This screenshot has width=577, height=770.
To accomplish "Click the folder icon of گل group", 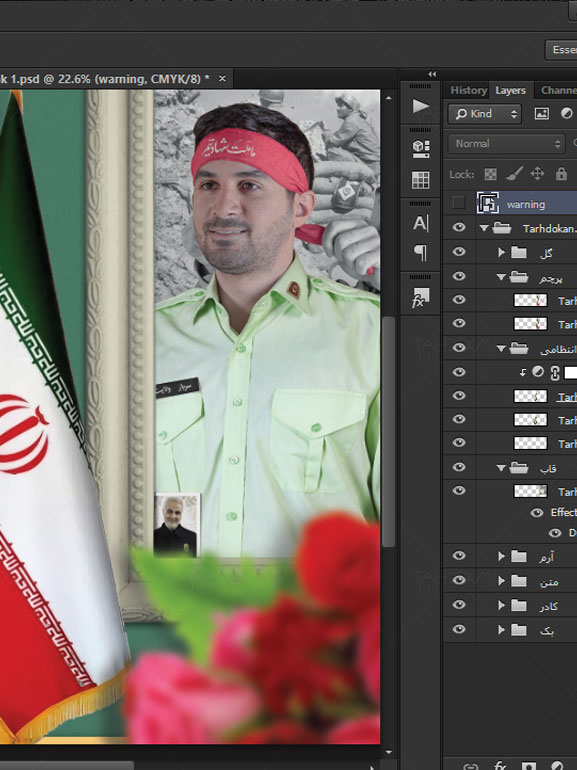I will (x=519, y=252).
